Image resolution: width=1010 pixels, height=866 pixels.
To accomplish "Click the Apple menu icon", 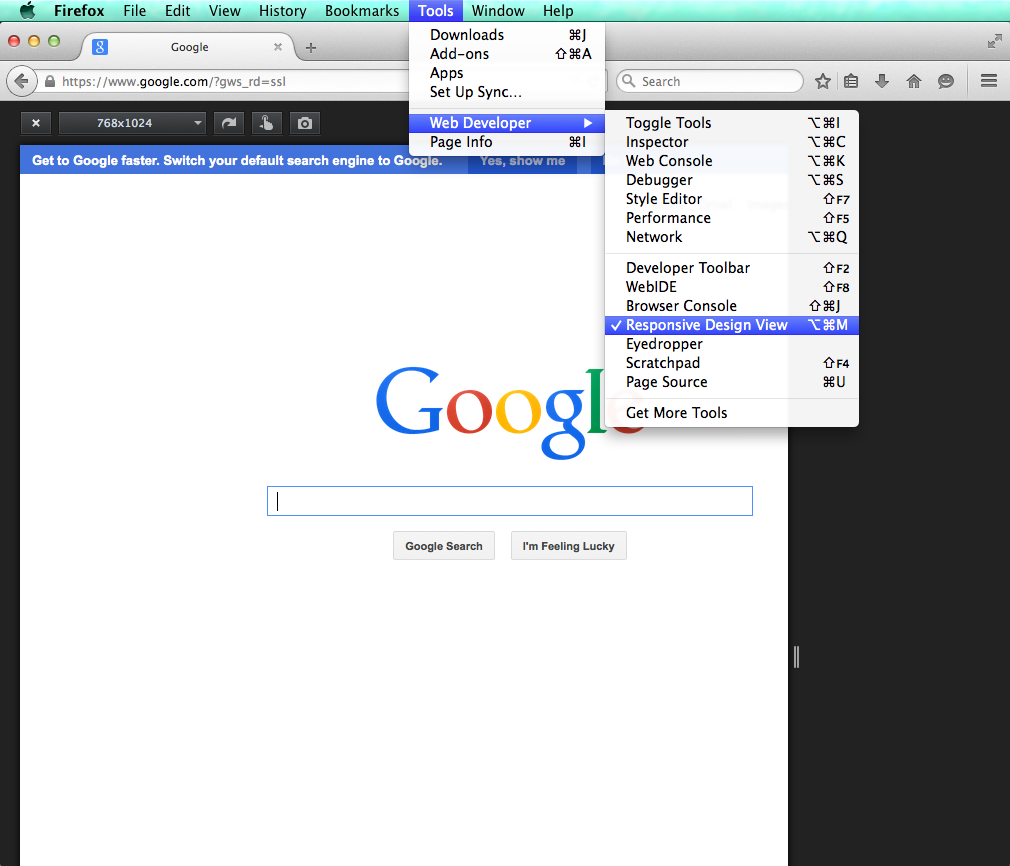I will [x=27, y=10].
